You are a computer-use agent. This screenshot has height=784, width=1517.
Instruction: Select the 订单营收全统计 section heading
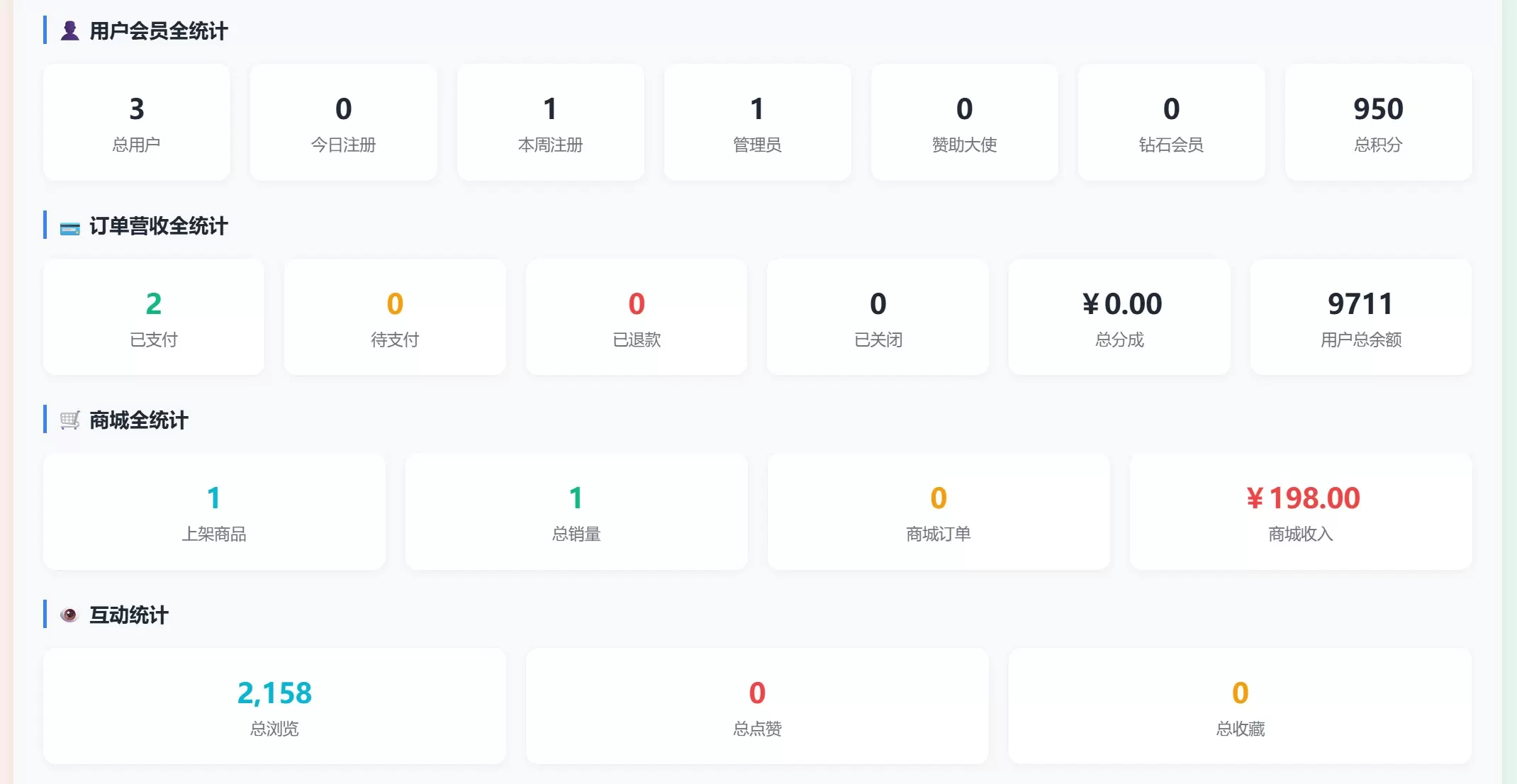pyautogui.click(x=158, y=226)
